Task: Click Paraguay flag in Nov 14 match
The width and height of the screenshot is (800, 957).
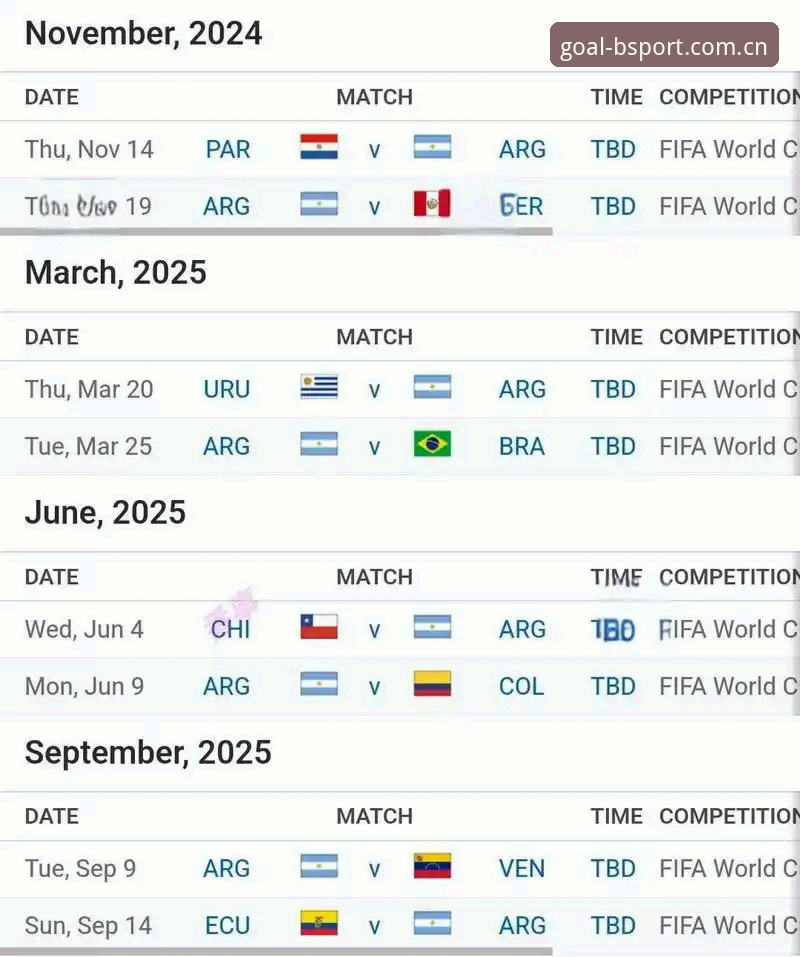Action: [319, 147]
